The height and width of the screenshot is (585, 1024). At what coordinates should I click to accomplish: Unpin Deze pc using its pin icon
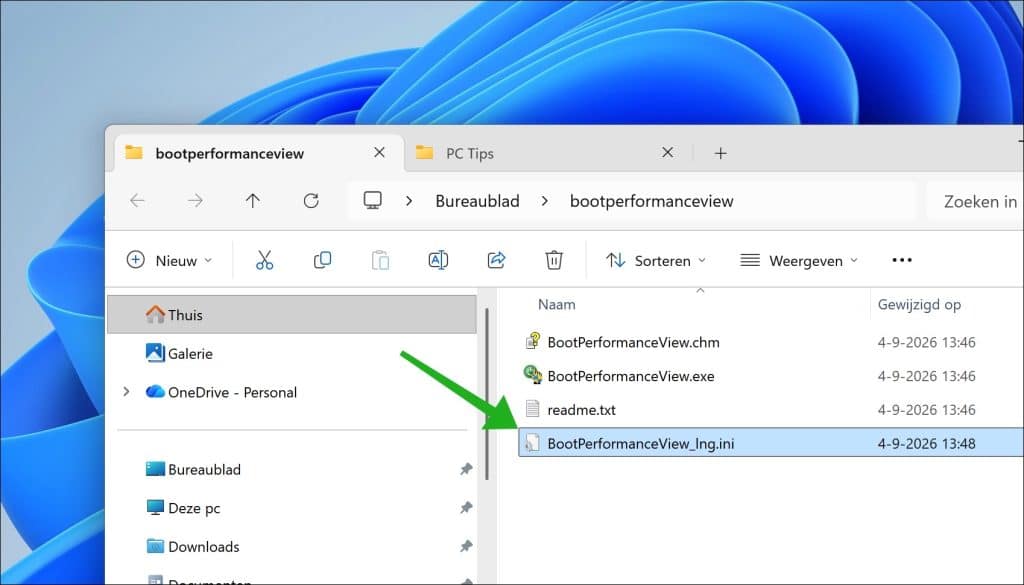[x=466, y=507]
